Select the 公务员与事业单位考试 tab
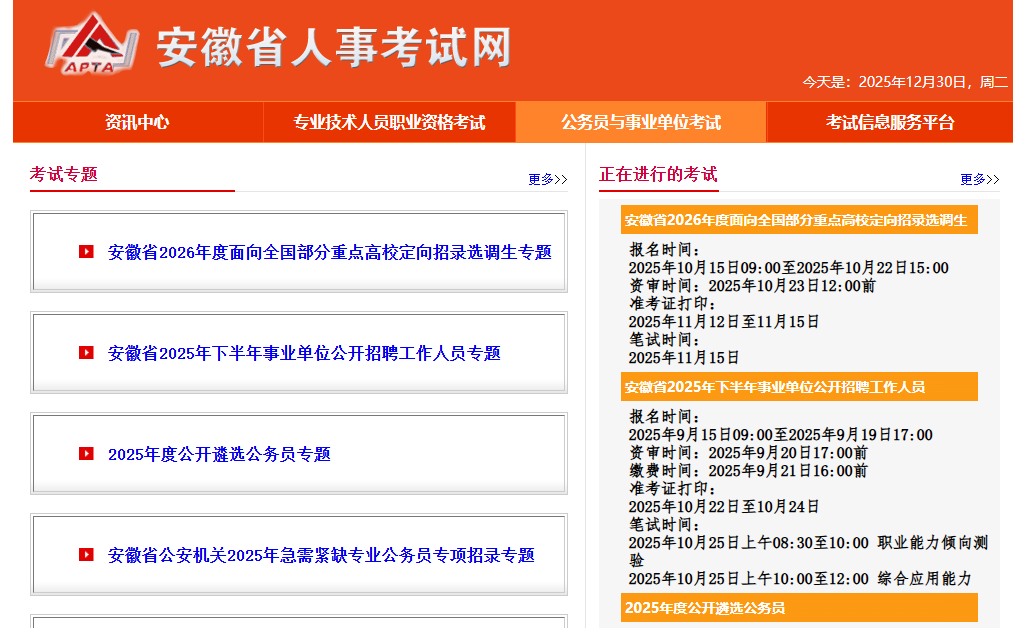The height and width of the screenshot is (628, 1020). click(641, 122)
